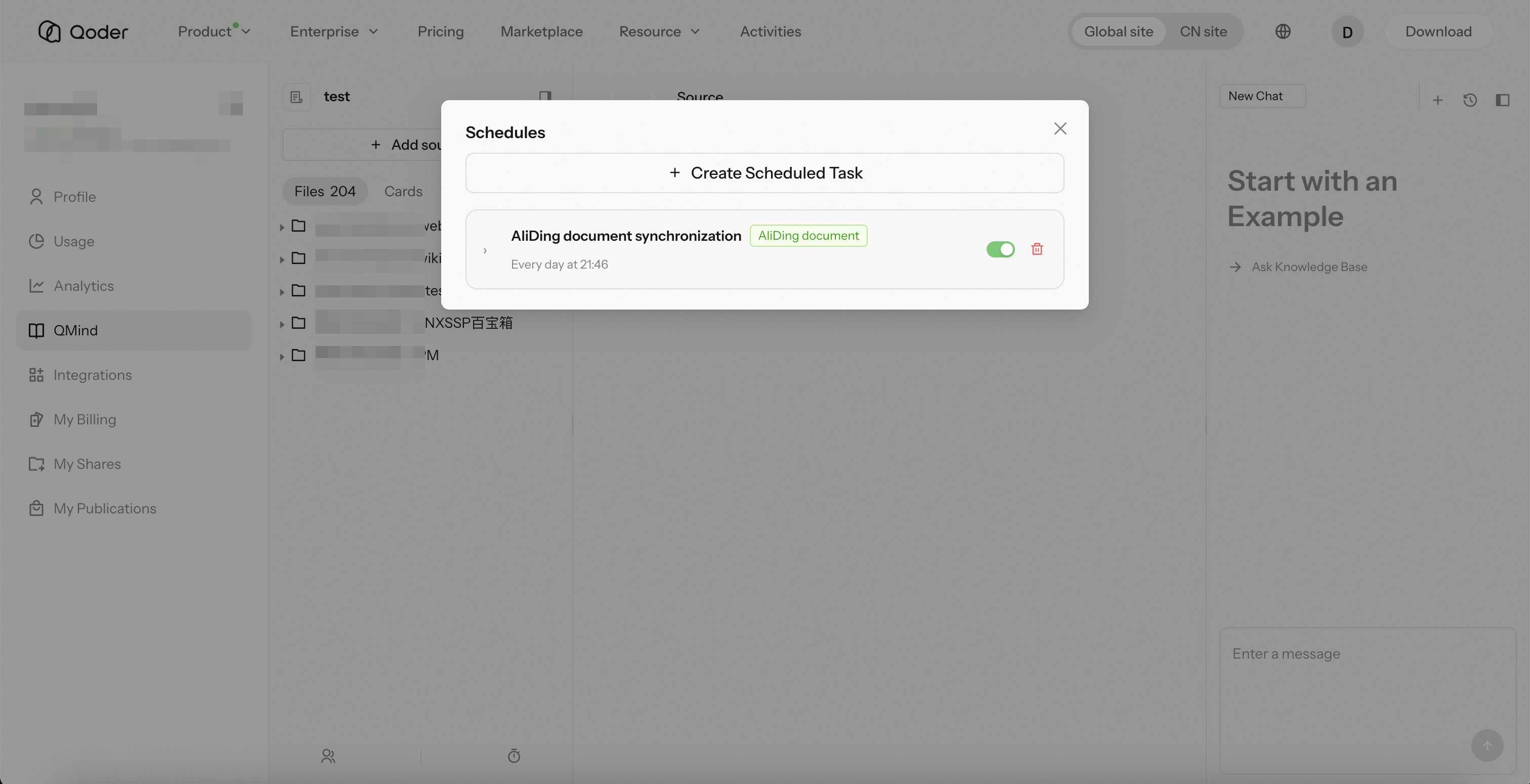
Task: Switch to Global site
Action: [1118, 31]
